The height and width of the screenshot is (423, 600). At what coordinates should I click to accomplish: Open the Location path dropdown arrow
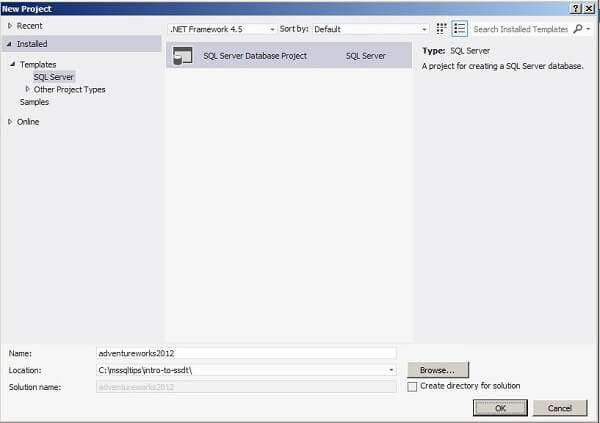(x=391, y=370)
